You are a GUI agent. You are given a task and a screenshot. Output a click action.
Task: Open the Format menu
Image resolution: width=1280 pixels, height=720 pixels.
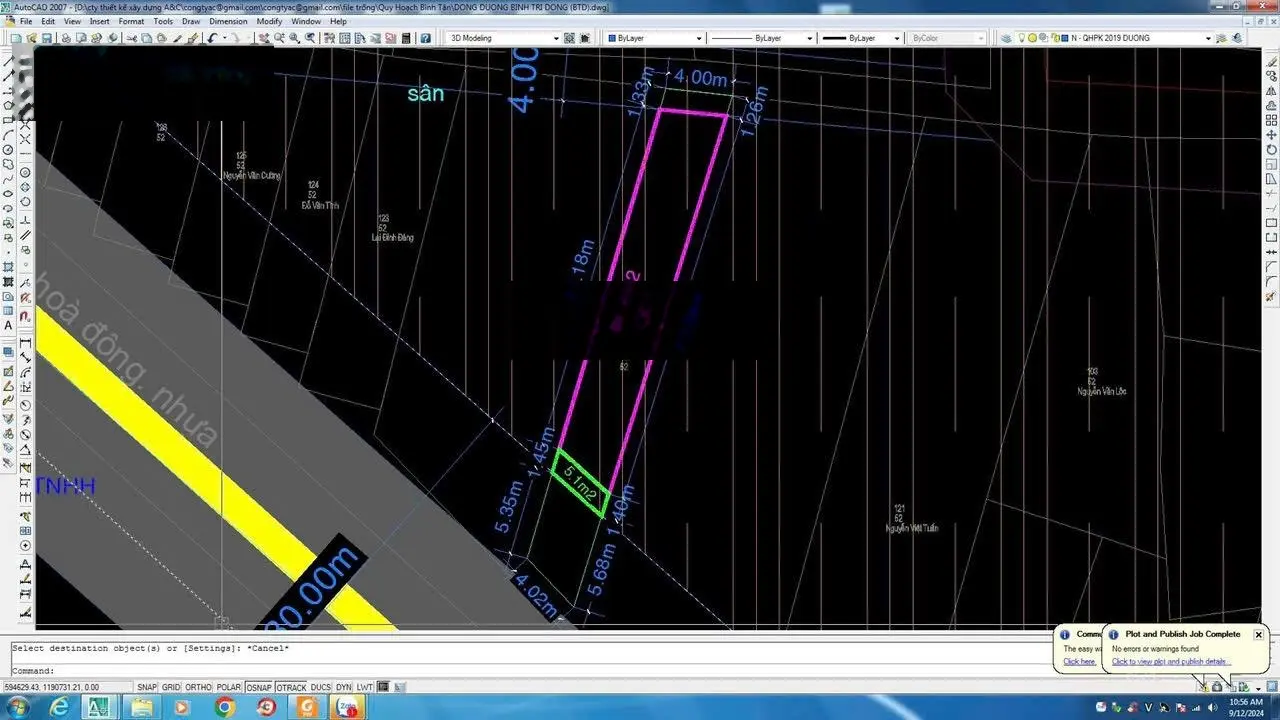click(131, 21)
